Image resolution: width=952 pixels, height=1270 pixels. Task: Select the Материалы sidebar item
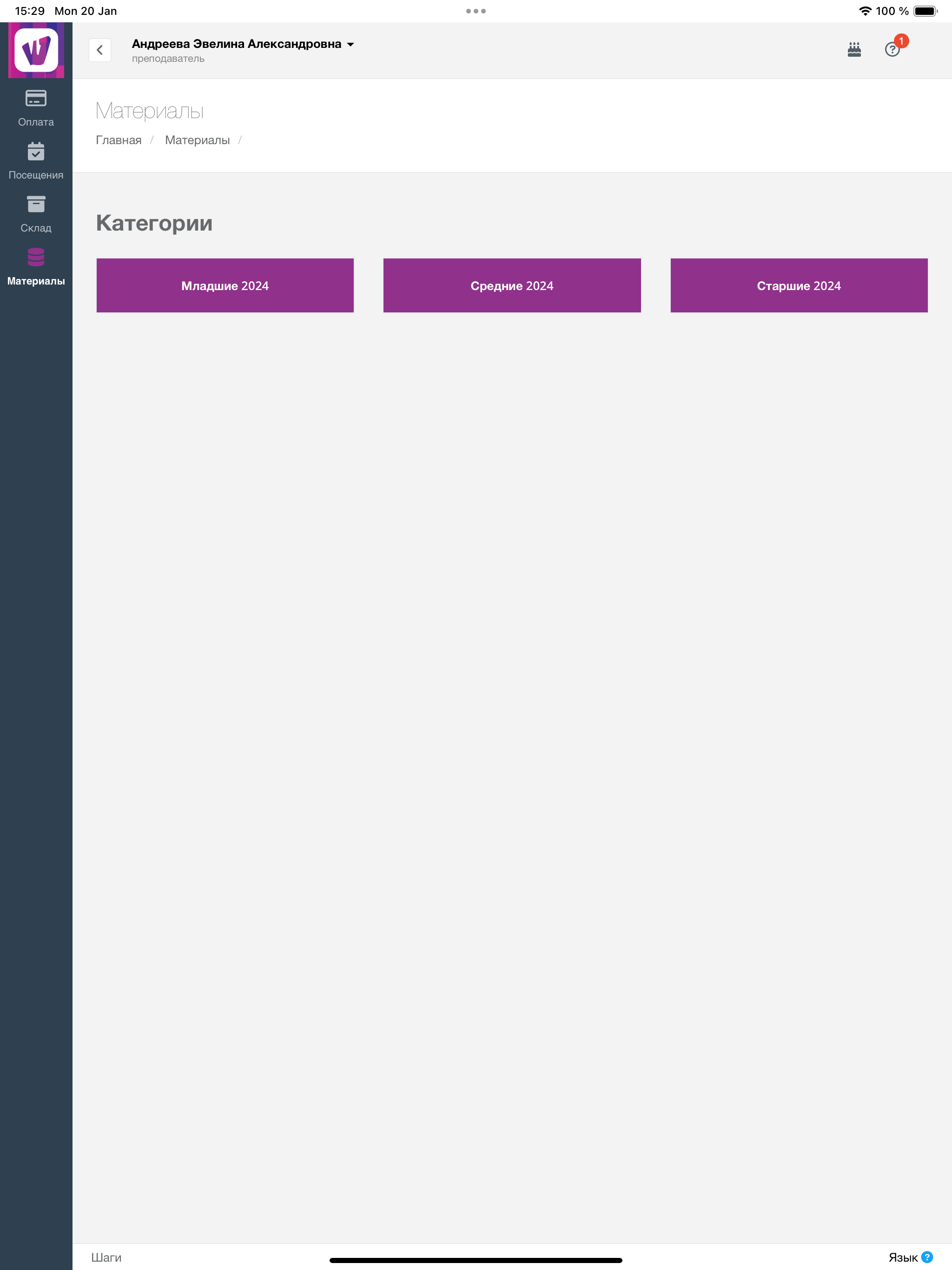tap(36, 268)
